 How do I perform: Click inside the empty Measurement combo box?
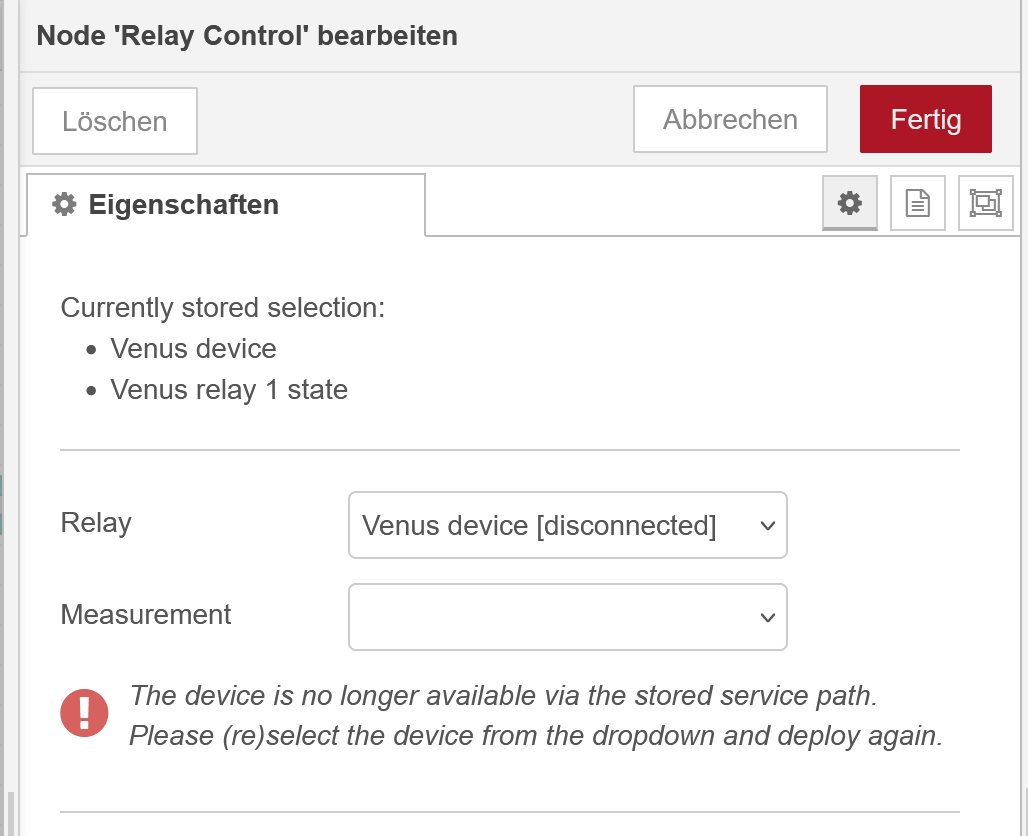[550, 617]
